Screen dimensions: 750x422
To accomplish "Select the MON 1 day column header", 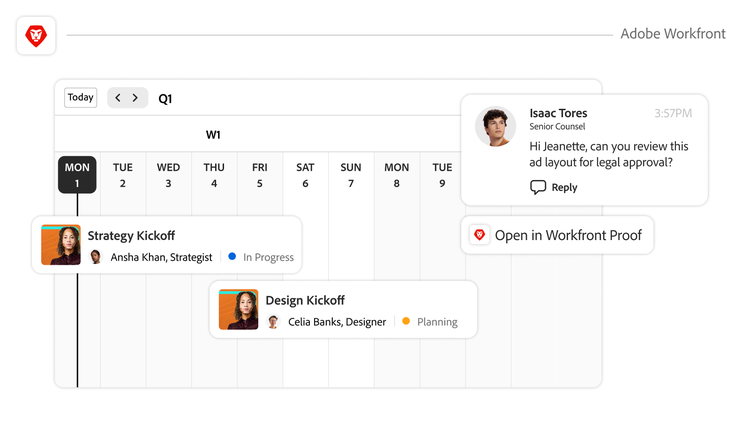I will pos(77,175).
